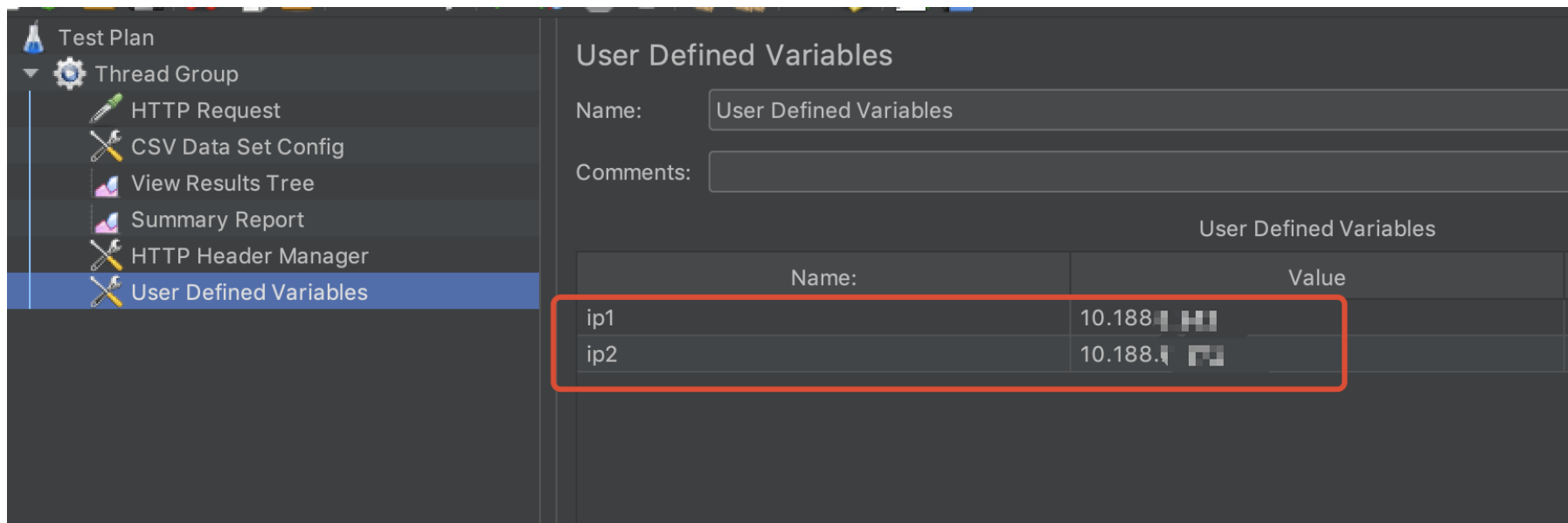Click the element Name text field

tap(1136, 110)
